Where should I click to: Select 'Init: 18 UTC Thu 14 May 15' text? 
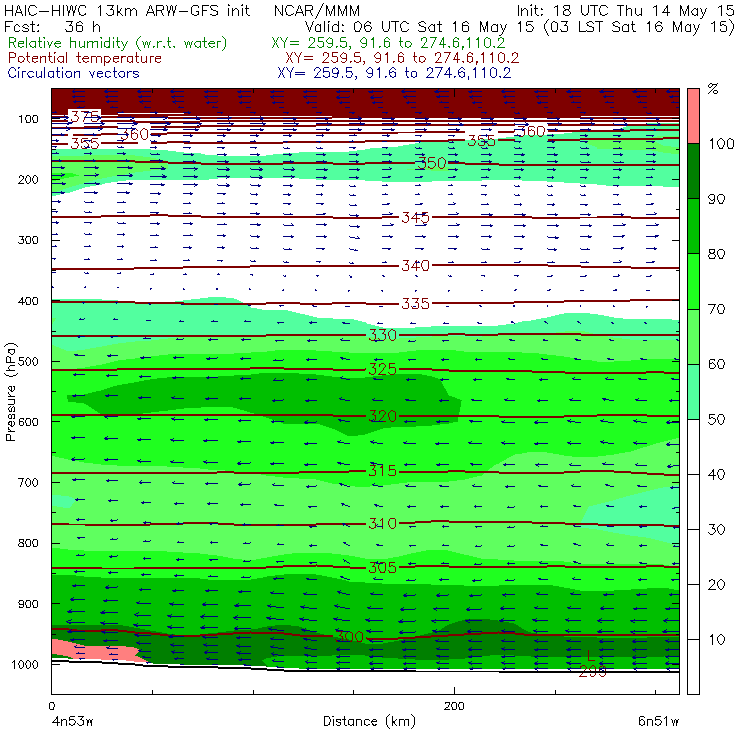(625, 10)
